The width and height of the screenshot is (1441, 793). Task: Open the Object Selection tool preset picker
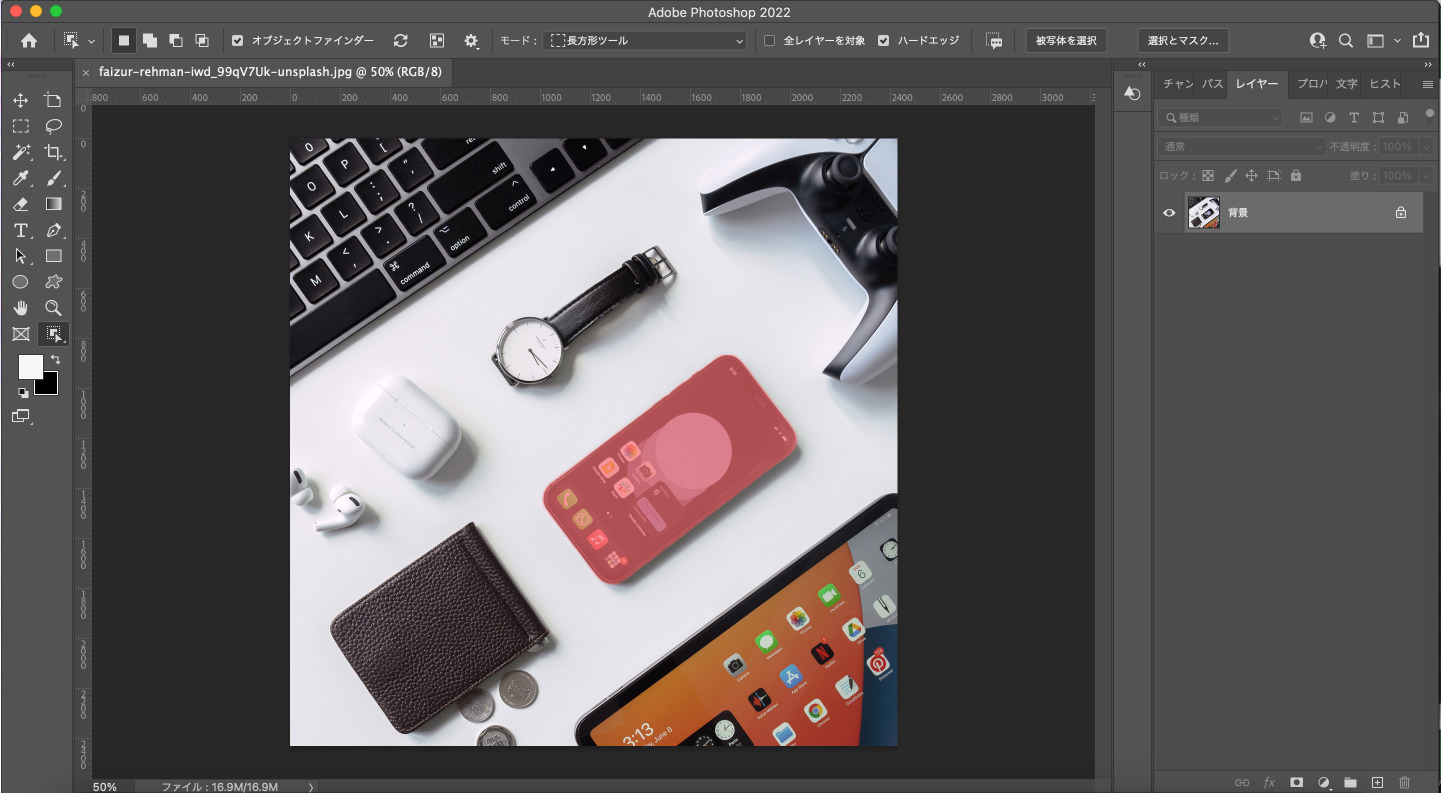tap(79, 41)
